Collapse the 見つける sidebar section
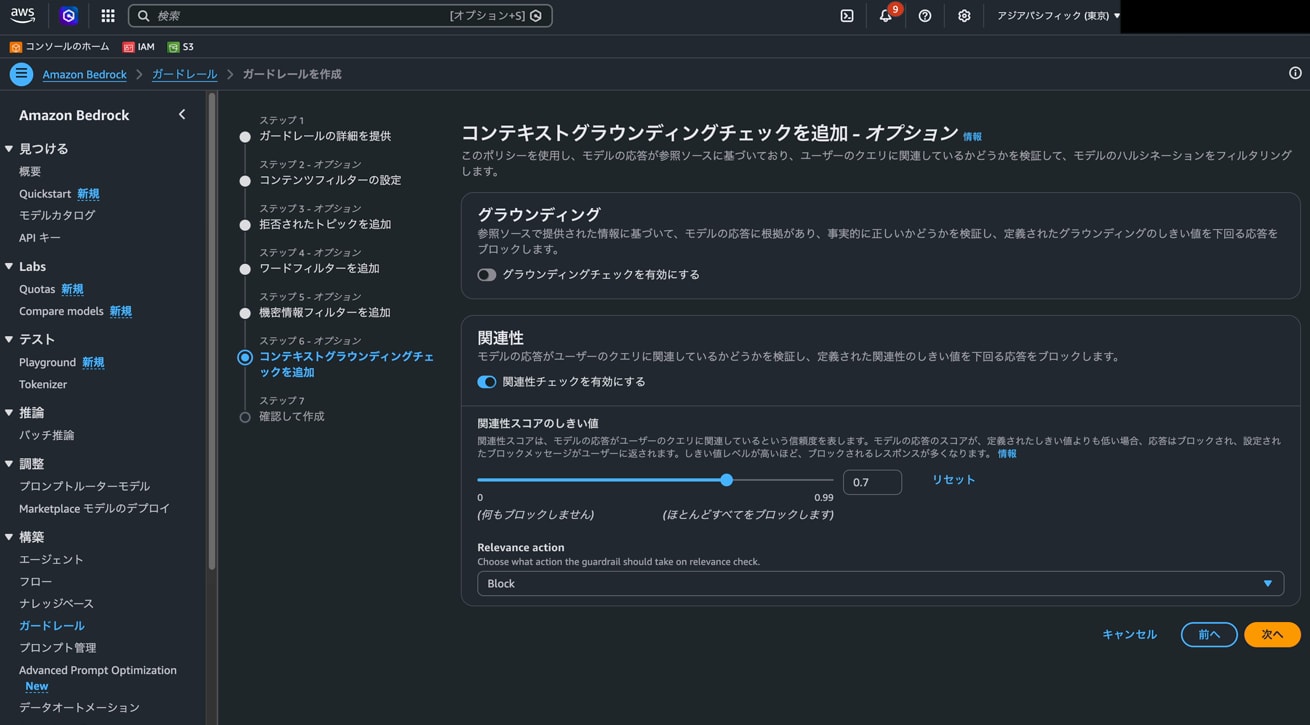The width and height of the screenshot is (1310, 725). (x=9, y=149)
